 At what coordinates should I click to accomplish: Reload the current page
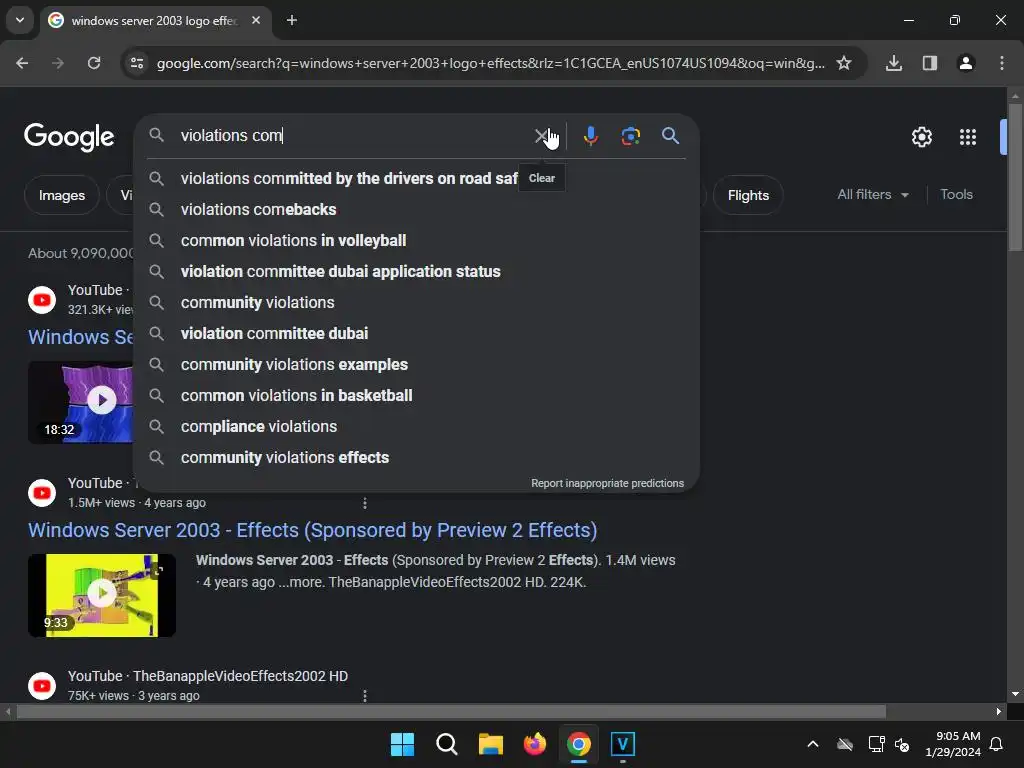coord(94,63)
